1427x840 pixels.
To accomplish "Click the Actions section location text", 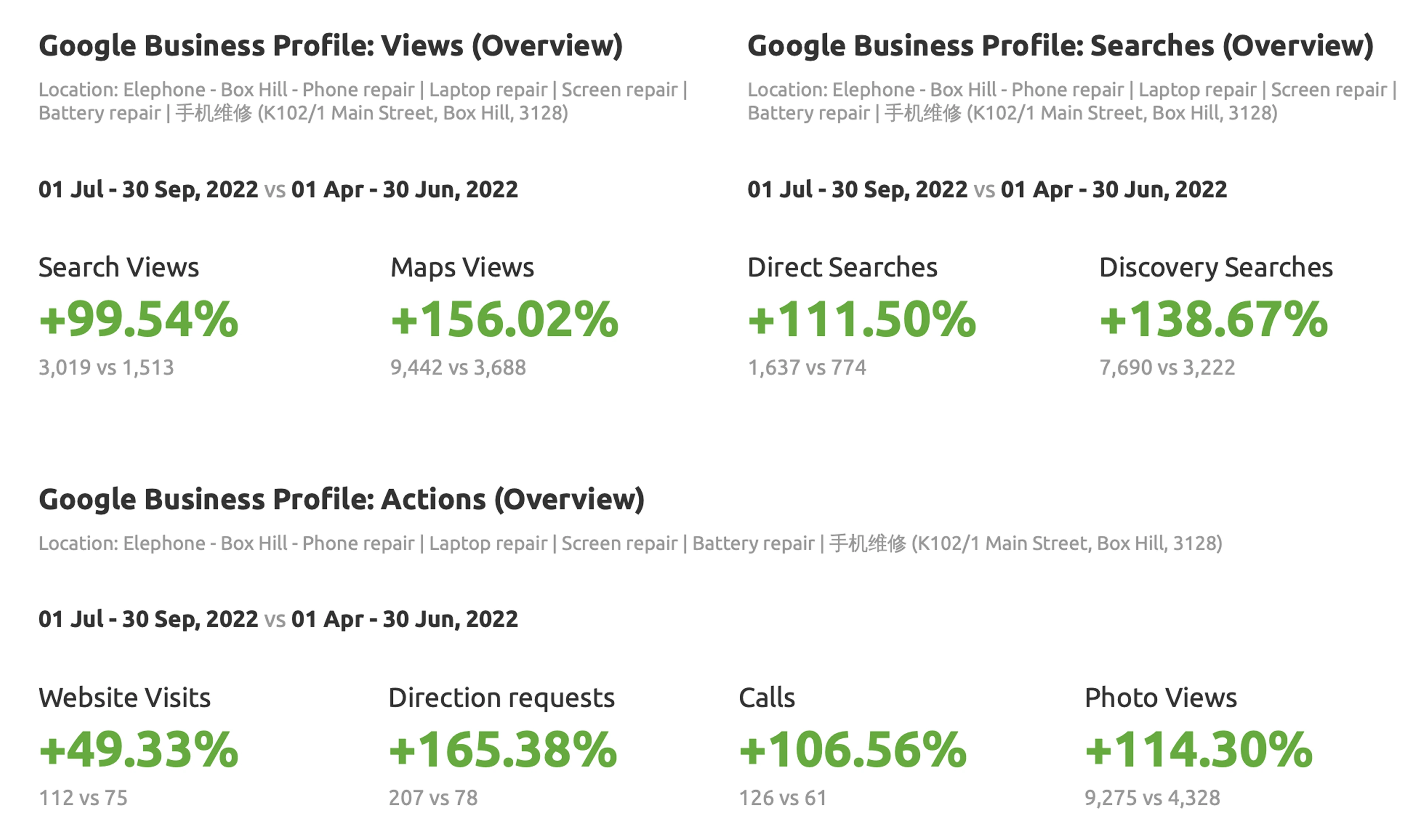I will tap(630, 543).
